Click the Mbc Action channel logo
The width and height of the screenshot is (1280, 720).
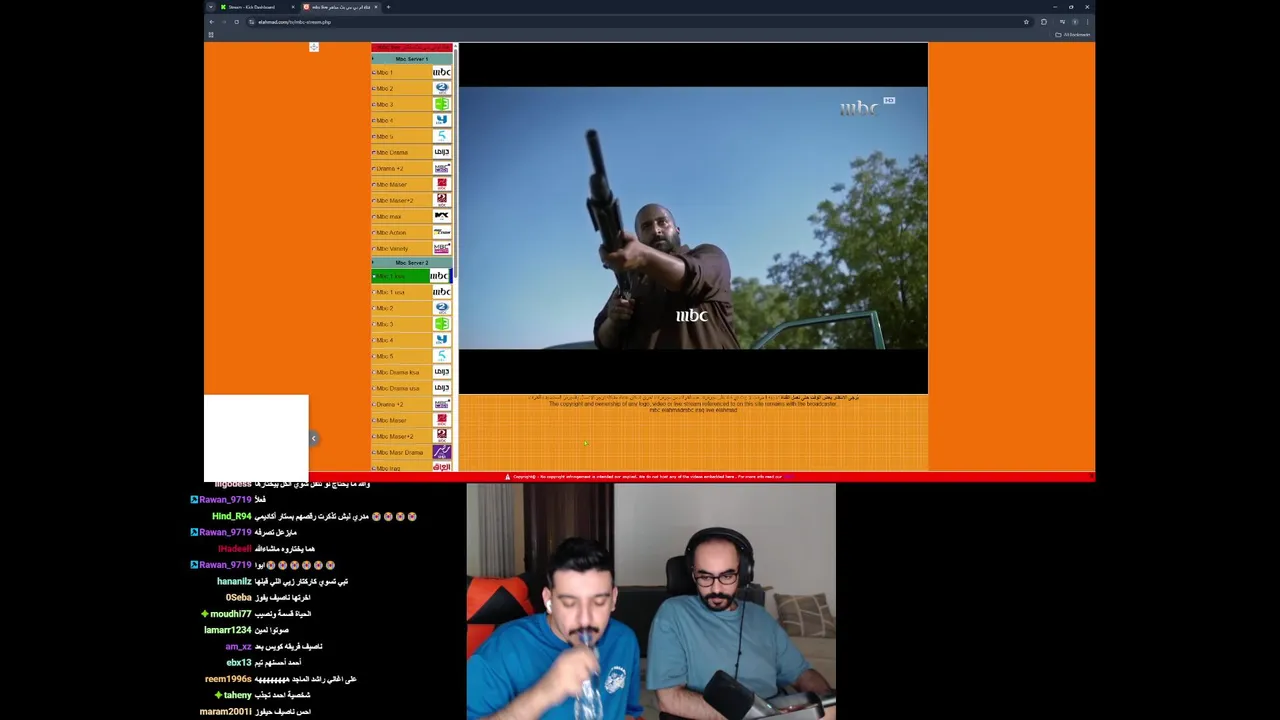[x=441, y=232]
